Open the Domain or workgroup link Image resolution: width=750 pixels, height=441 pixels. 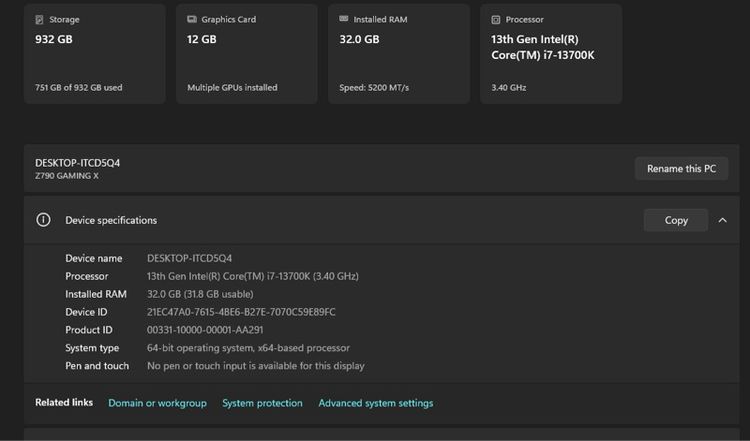[157, 403]
